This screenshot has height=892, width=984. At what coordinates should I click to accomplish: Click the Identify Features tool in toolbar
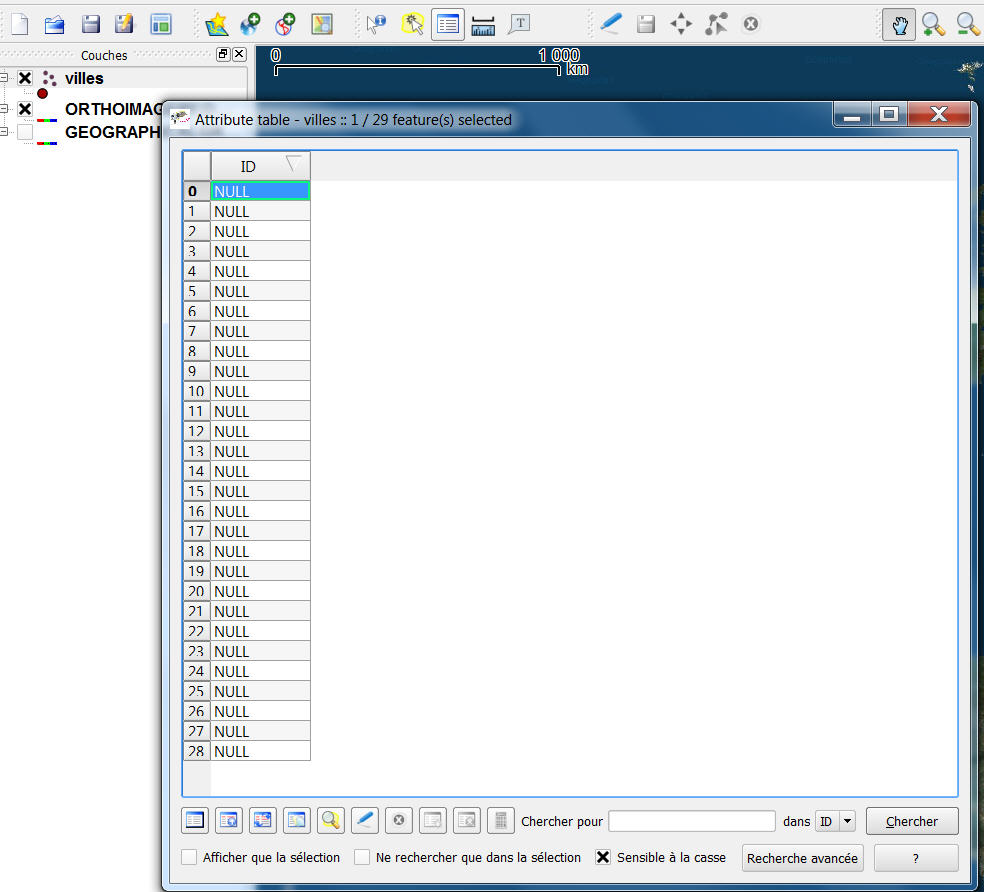pyautogui.click(x=376, y=25)
